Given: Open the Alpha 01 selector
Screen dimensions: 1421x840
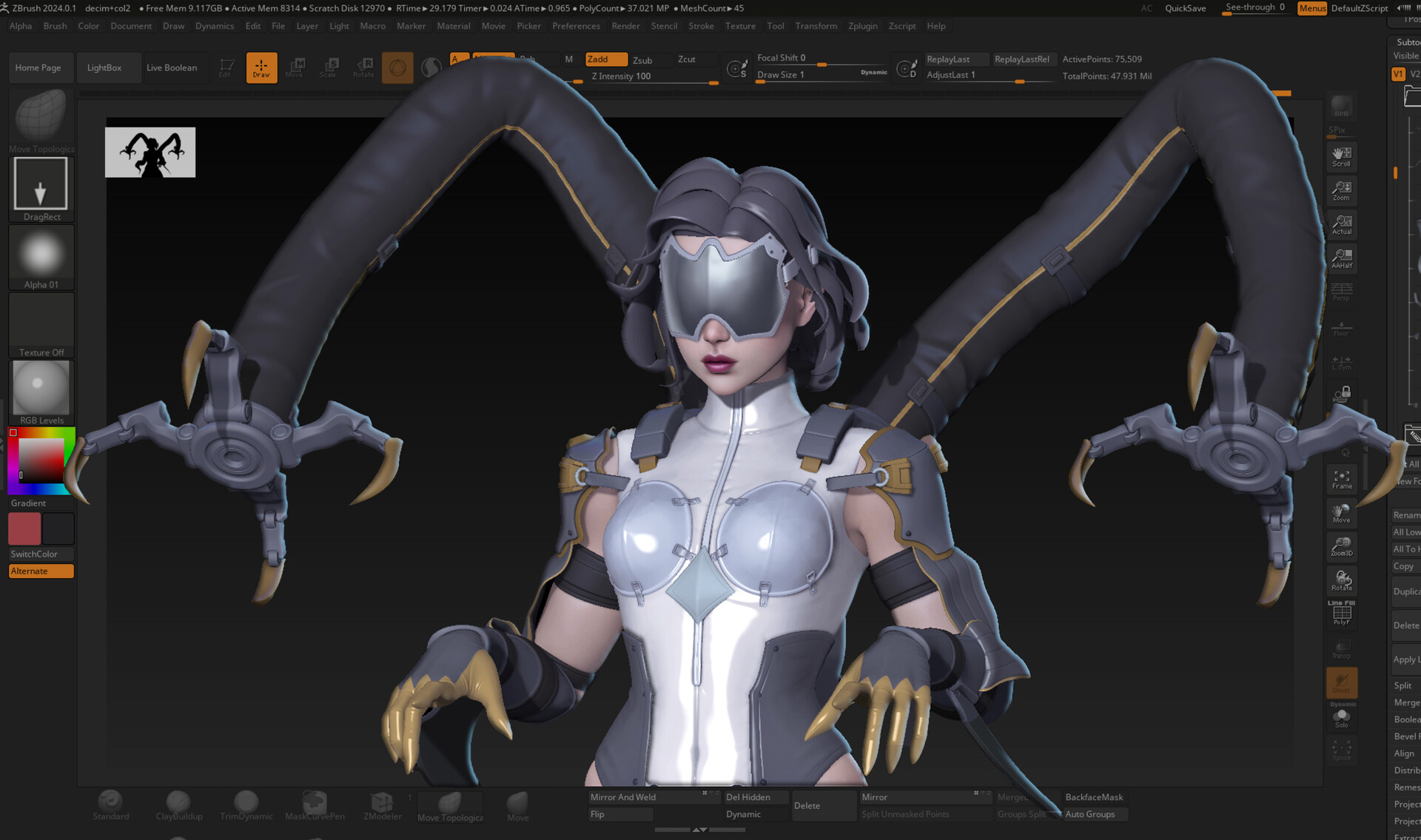Looking at the screenshot, I should (41, 254).
